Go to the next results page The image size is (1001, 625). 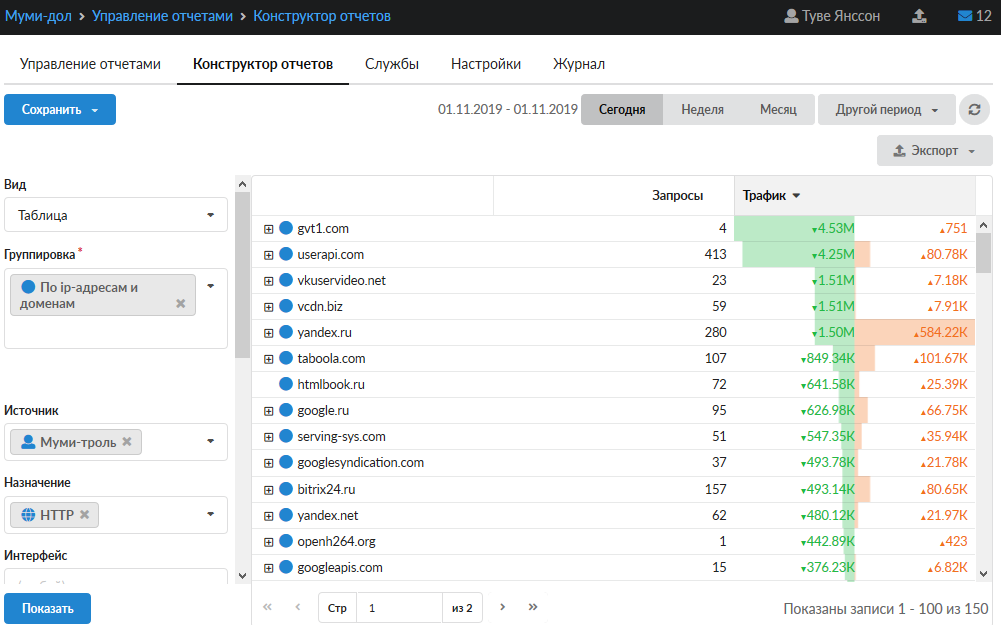503,607
